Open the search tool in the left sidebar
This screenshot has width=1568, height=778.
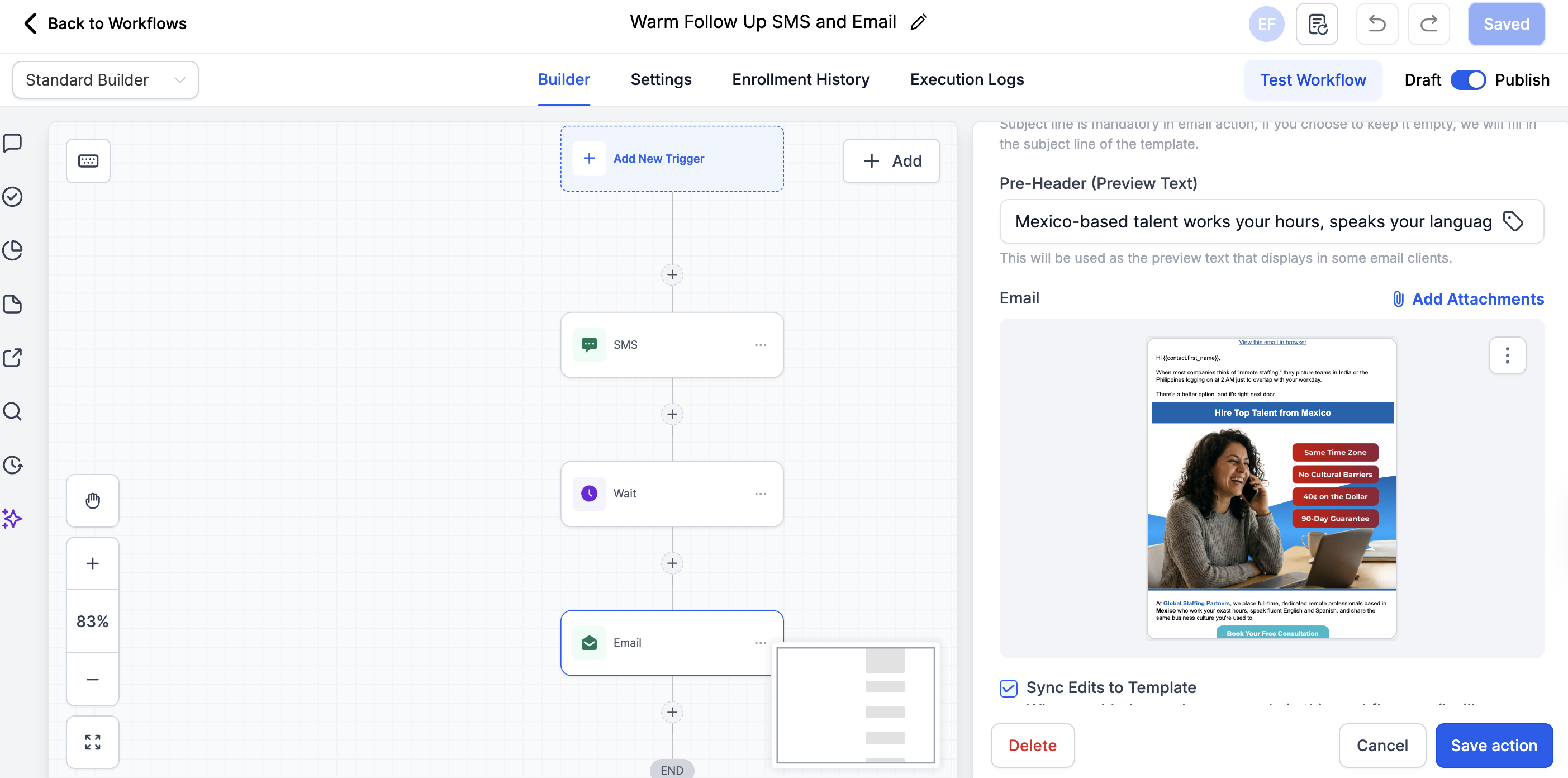click(x=12, y=411)
